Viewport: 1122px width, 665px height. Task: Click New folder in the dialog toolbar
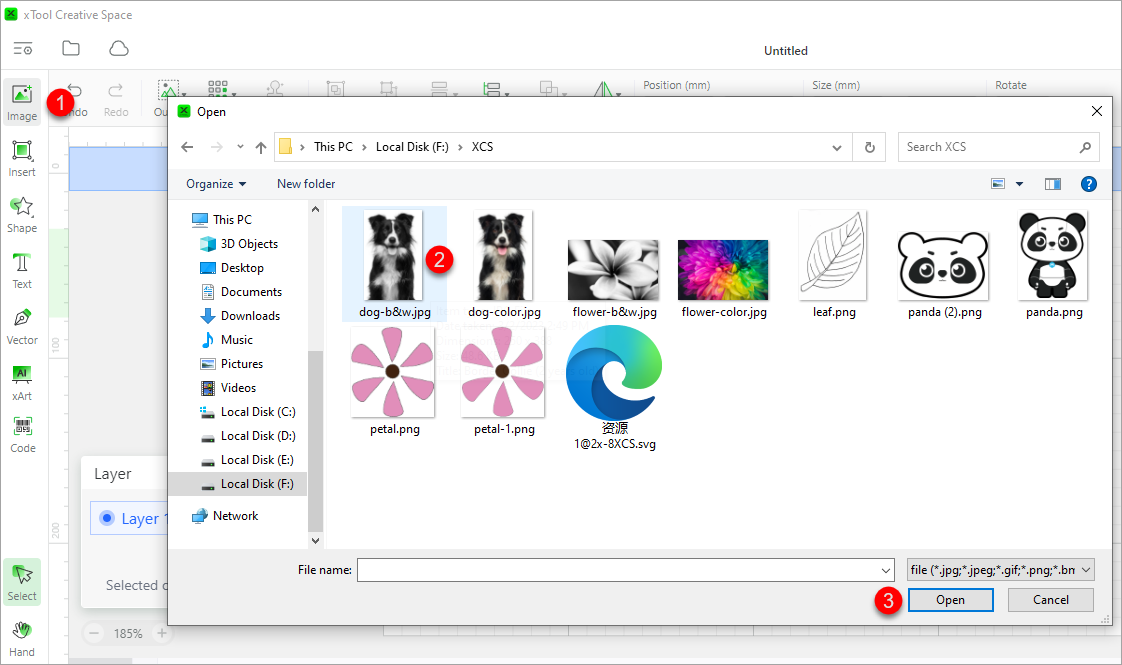click(305, 183)
